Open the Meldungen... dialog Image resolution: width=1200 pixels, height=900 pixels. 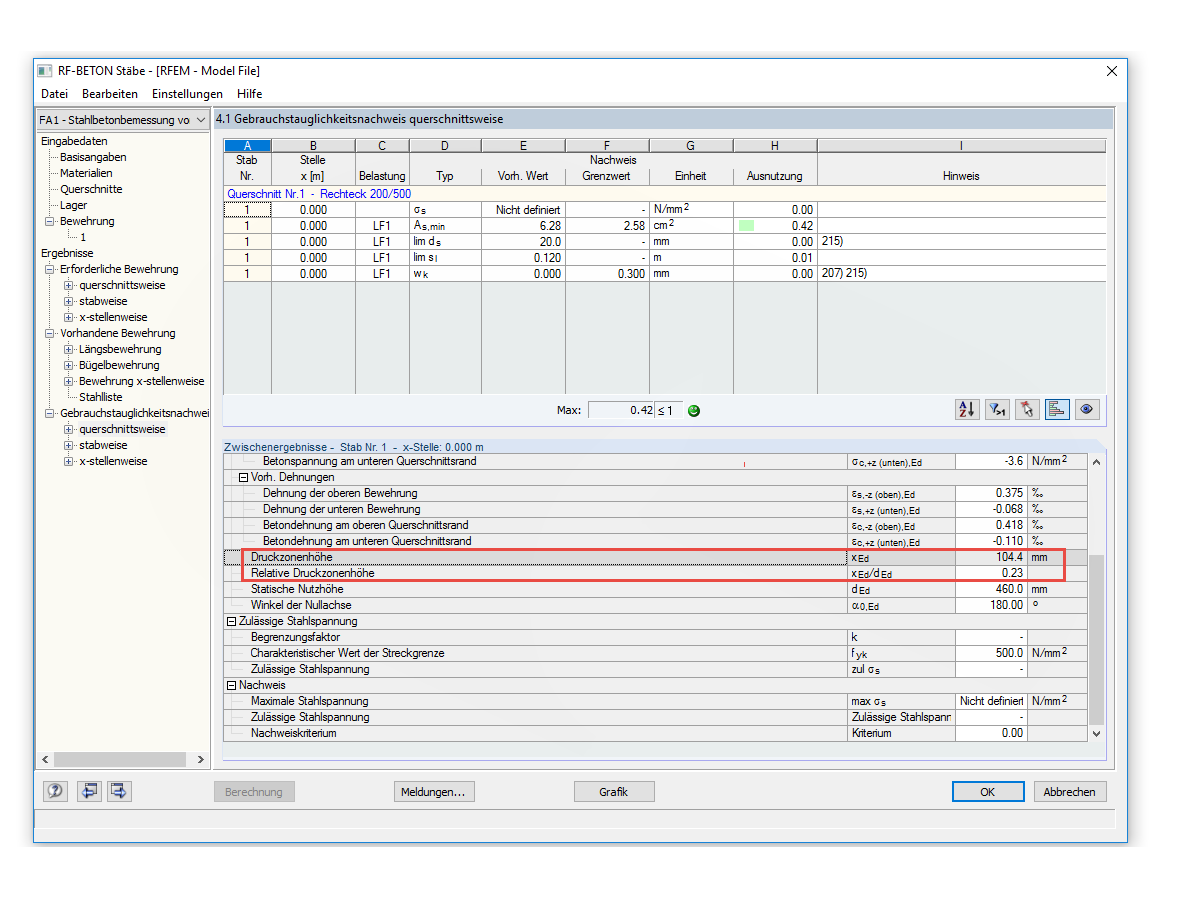pyautogui.click(x=433, y=792)
